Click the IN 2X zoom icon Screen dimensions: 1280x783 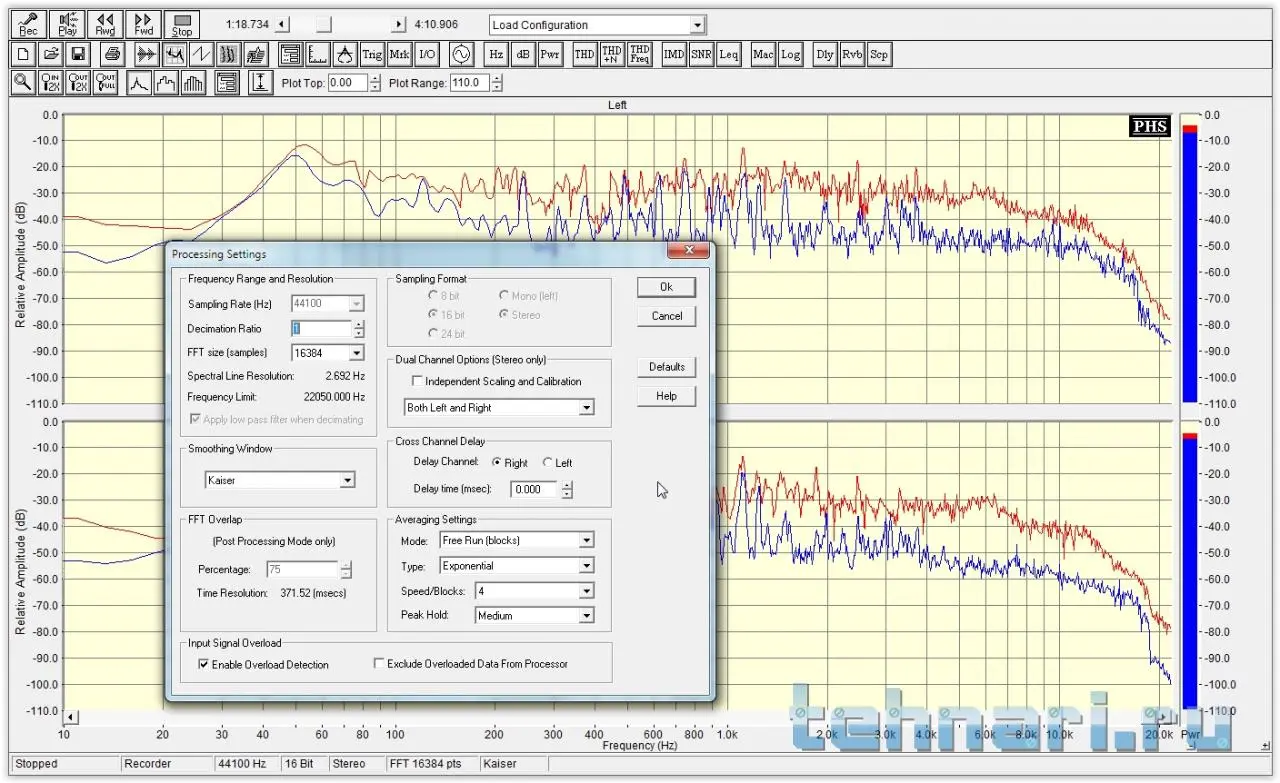tap(51, 83)
